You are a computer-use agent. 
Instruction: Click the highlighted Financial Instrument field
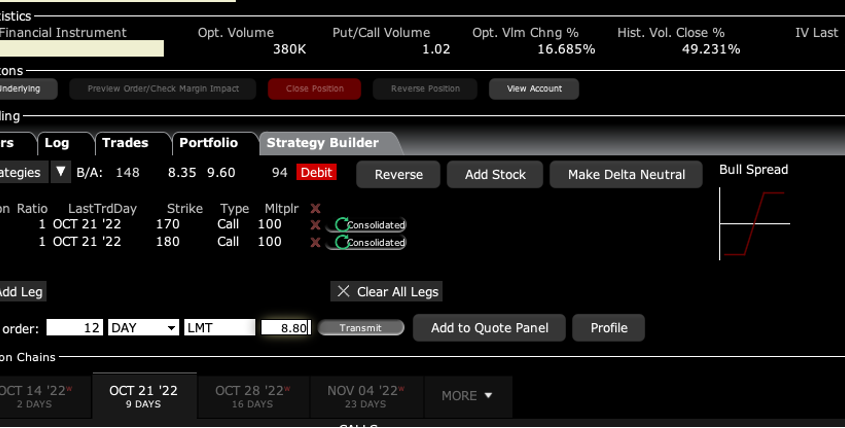81,49
